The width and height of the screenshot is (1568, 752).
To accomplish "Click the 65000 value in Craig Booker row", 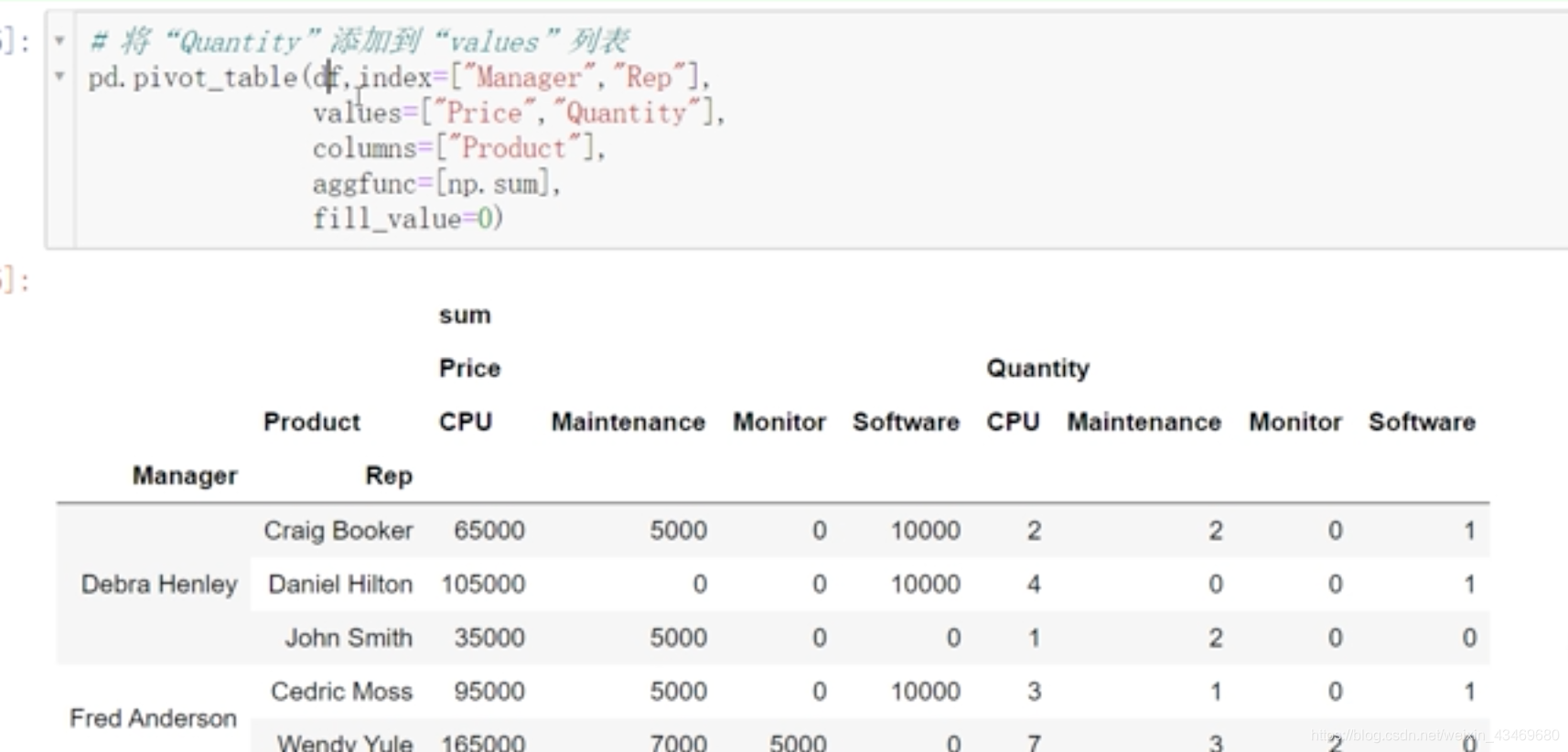I will (489, 531).
